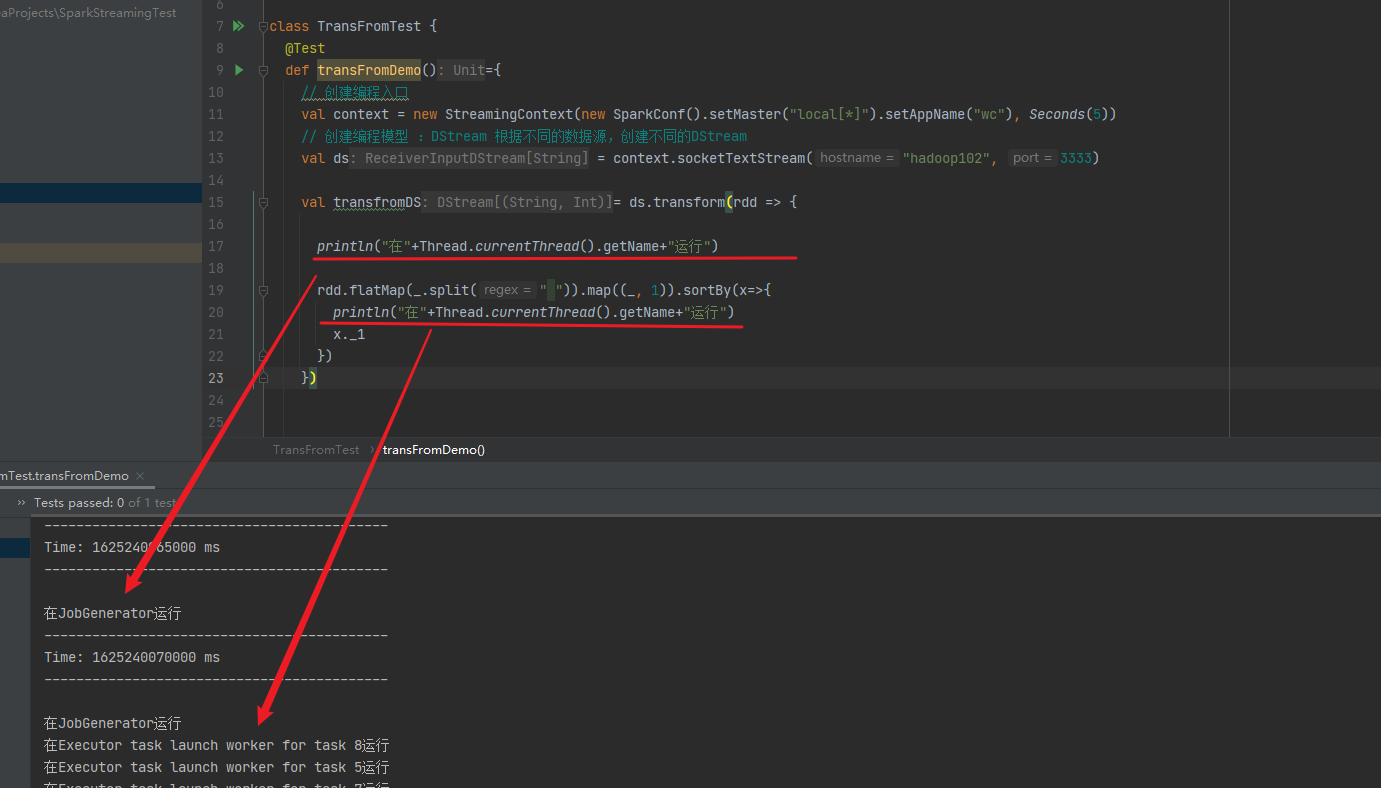Click console line Time: 1625240065000 ms

click(x=132, y=547)
